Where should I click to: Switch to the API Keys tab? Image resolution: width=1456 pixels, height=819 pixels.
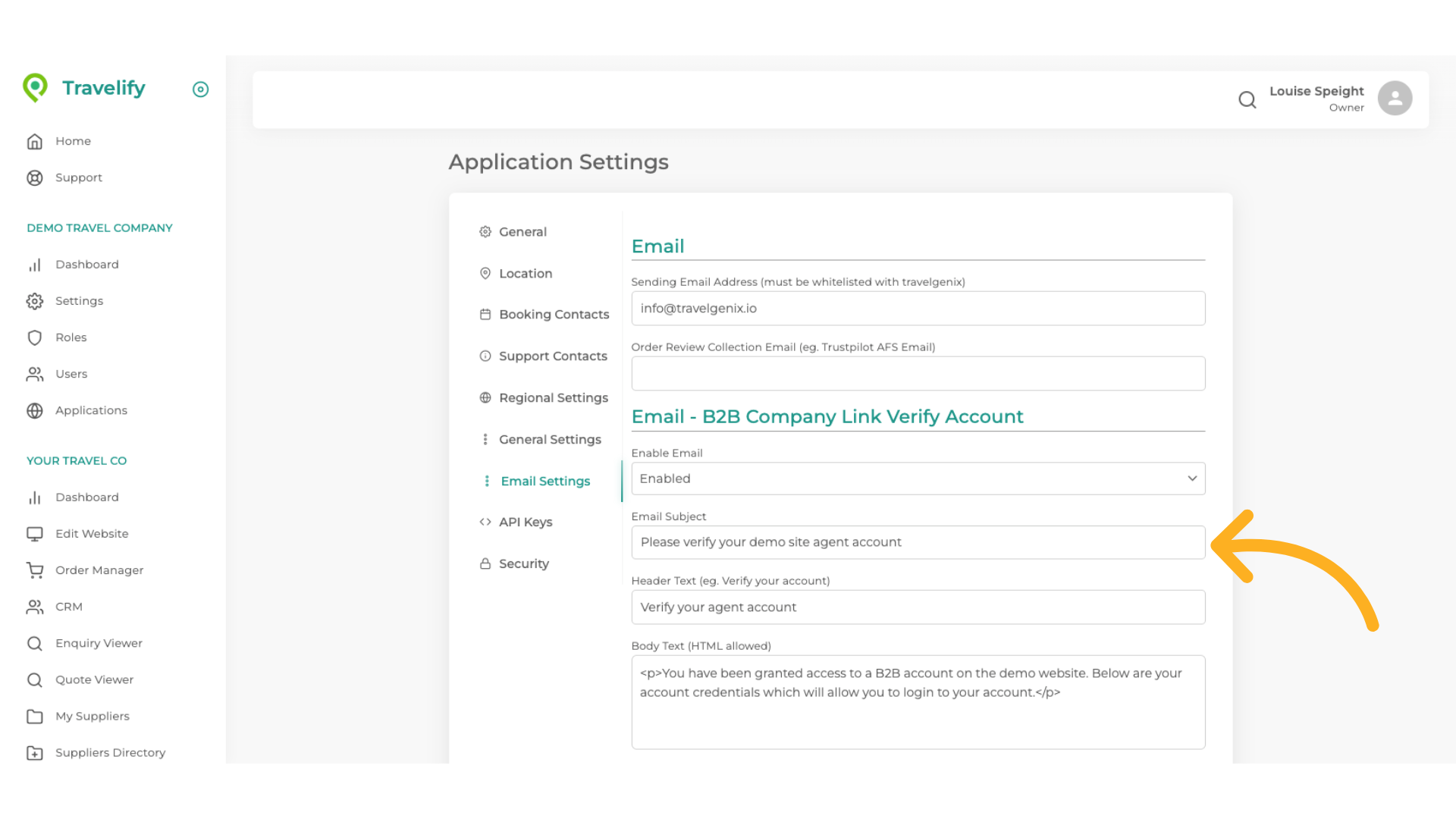click(525, 522)
